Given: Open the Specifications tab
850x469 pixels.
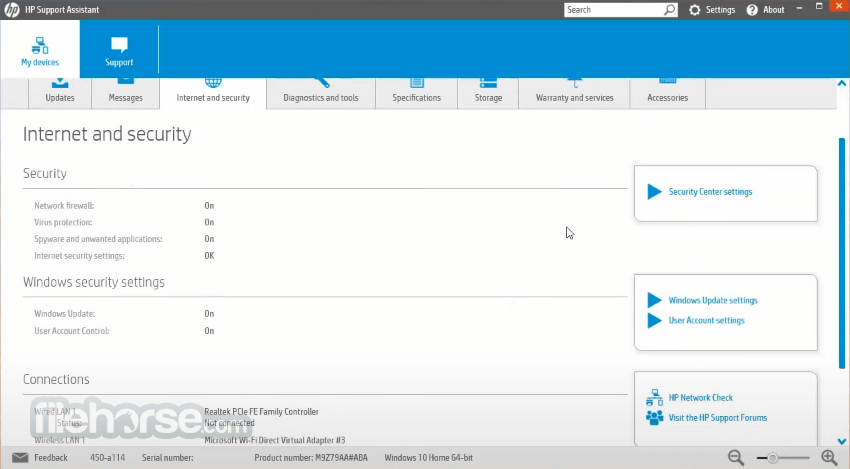Looking at the screenshot, I should [x=416, y=93].
